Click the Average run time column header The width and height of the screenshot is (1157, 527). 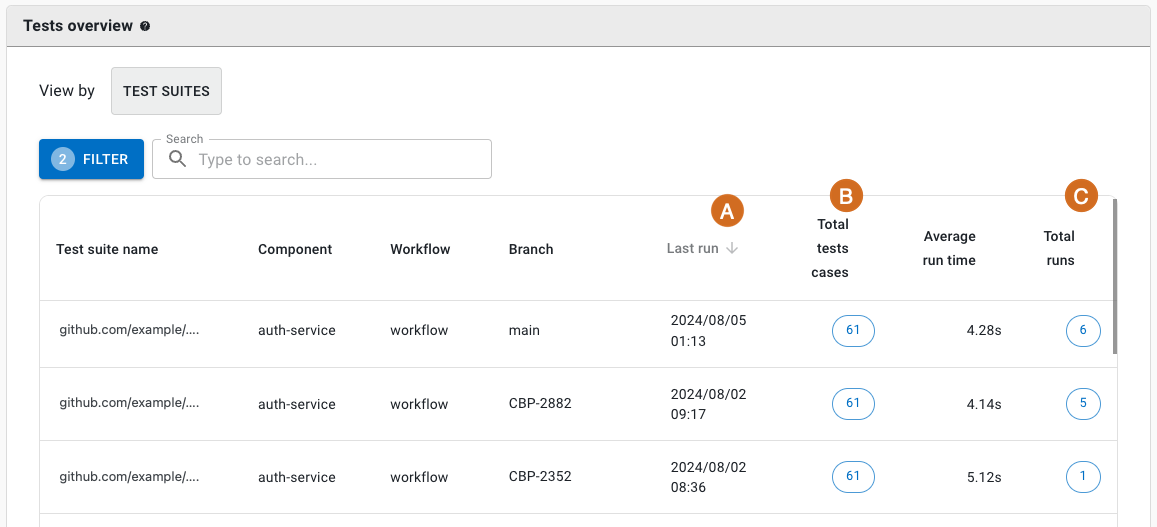coord(950,249)
